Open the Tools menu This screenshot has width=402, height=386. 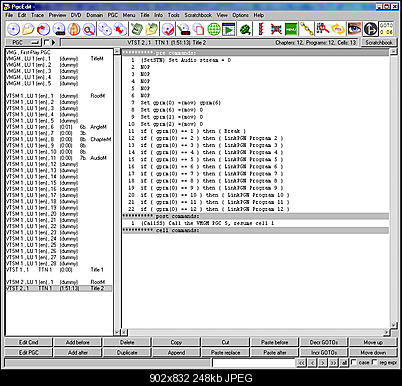pos(174,15)
